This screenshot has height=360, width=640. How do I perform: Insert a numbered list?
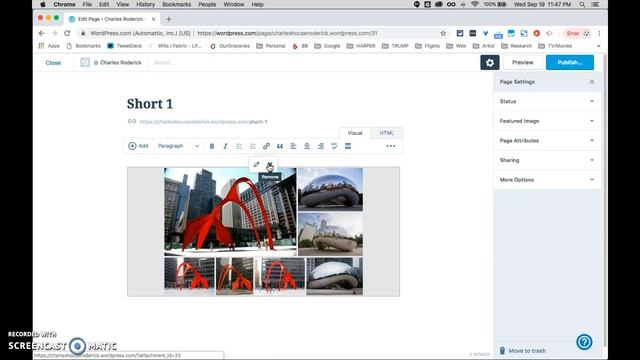tap(253, 146)
